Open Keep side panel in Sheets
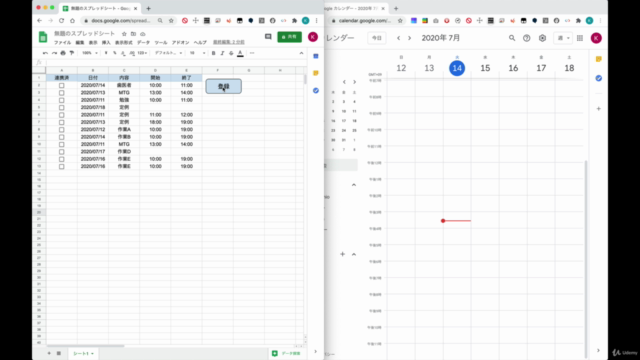The image size is (640, 360). click(x=316, y=73)
